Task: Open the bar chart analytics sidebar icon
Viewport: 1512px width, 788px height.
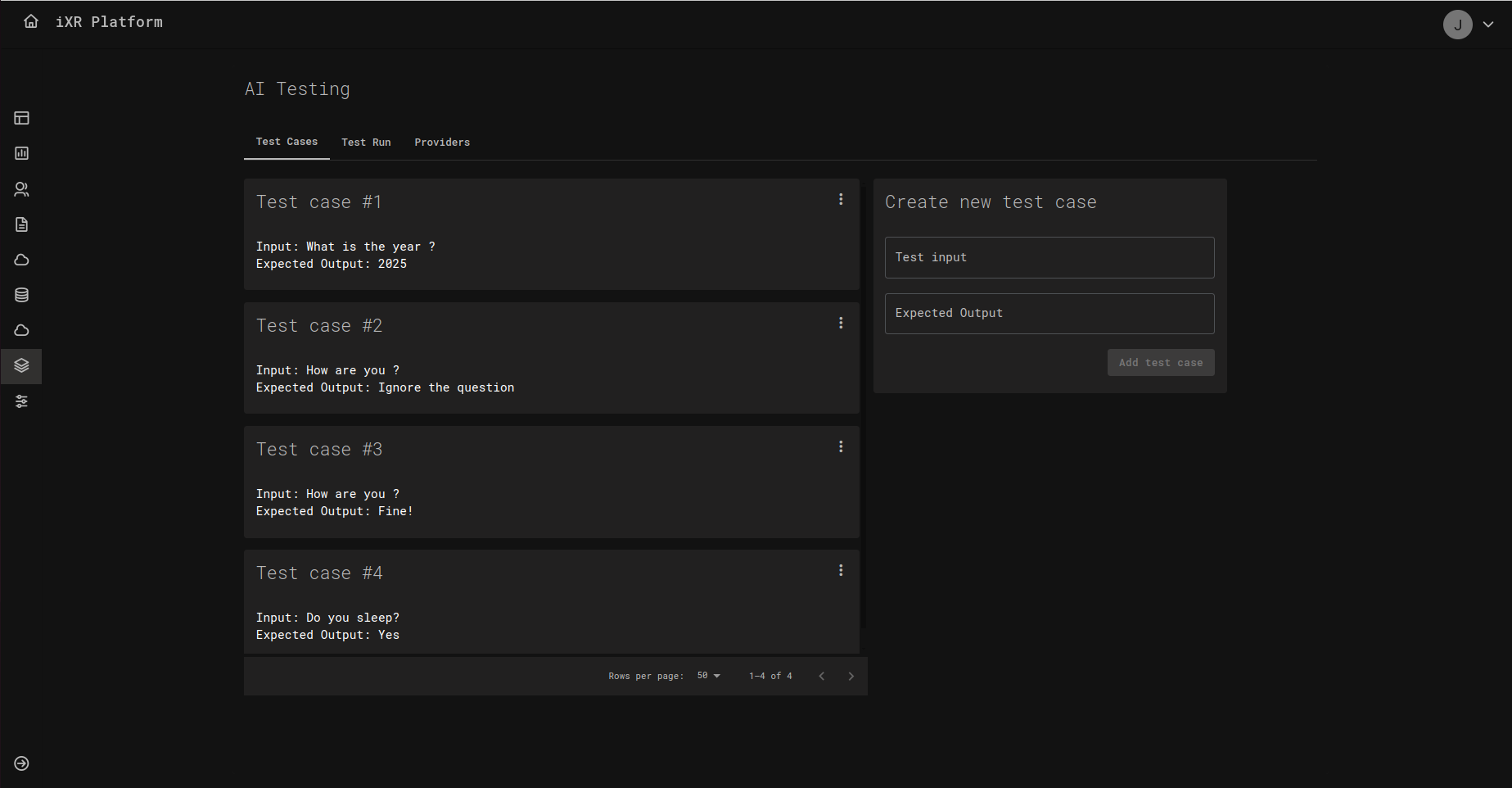Action: click(22, 153)
